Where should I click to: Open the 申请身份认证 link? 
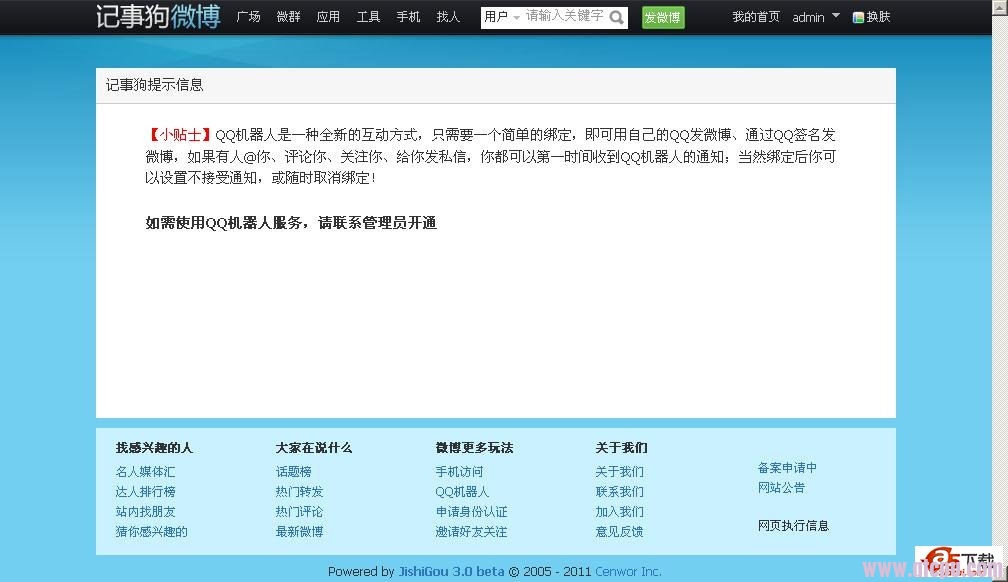click(471, 511)
